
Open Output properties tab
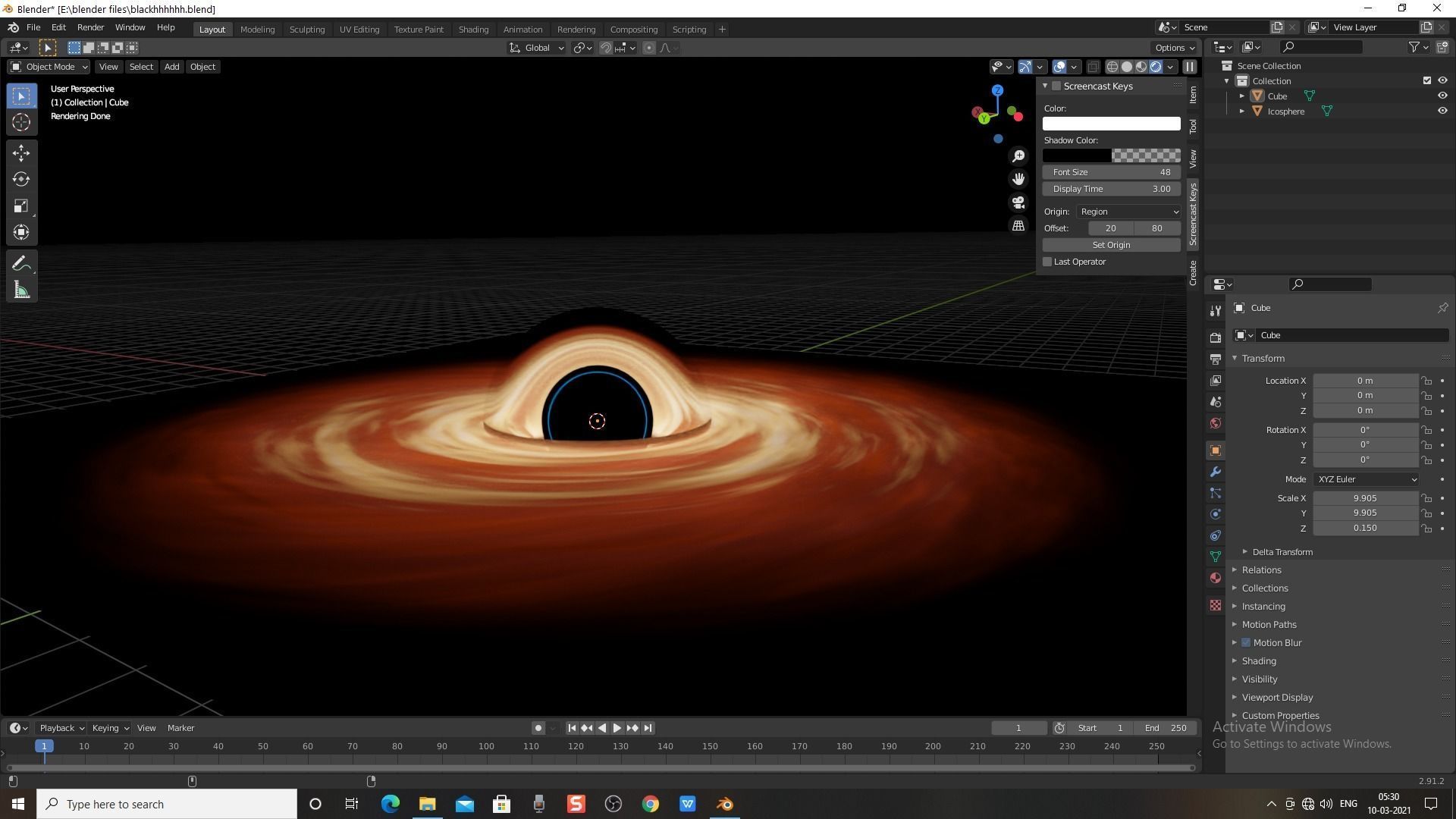[x=1216, y=359]
